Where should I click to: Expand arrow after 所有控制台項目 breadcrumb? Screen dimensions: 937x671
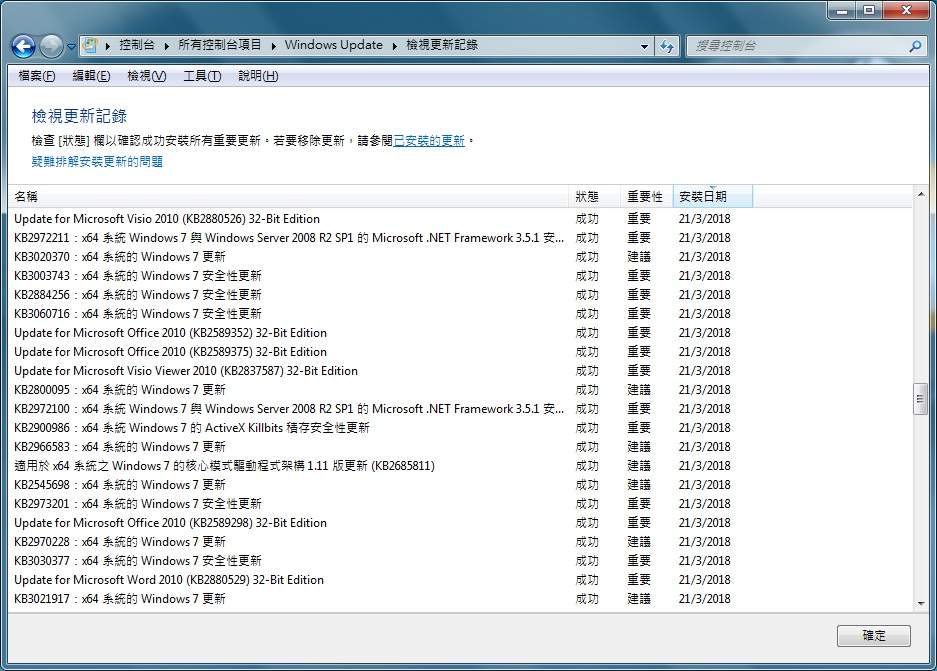(x=273, y=45)
